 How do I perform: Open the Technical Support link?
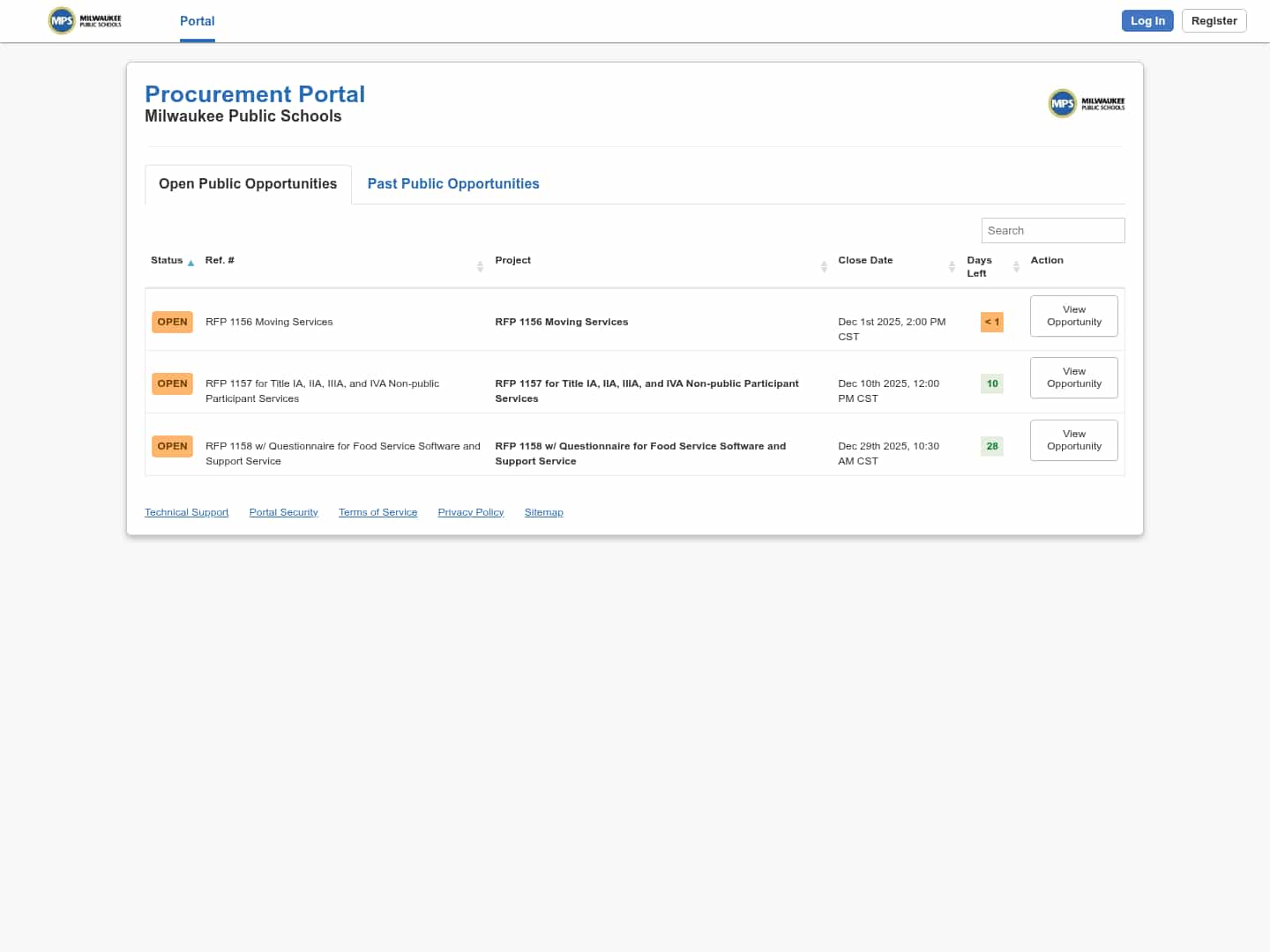pos(186,512)
